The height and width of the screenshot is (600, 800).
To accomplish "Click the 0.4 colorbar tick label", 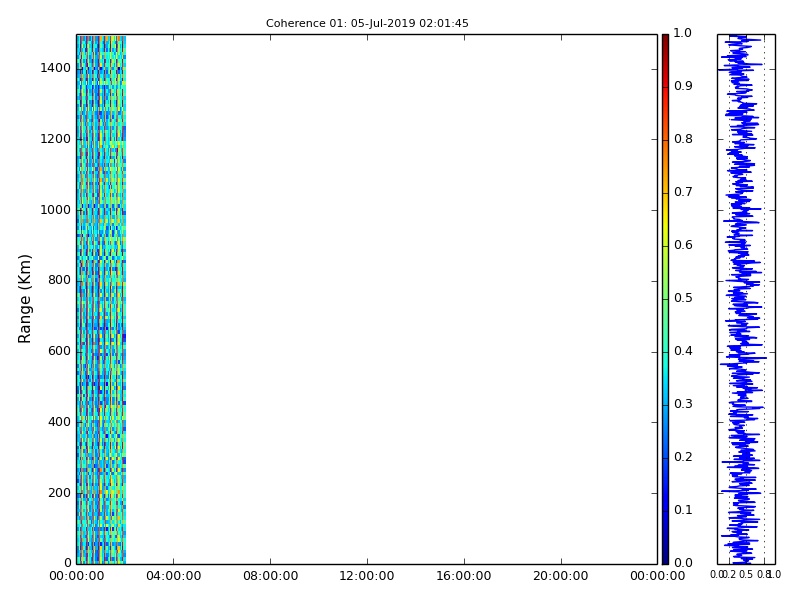I will tap(683, 351).
